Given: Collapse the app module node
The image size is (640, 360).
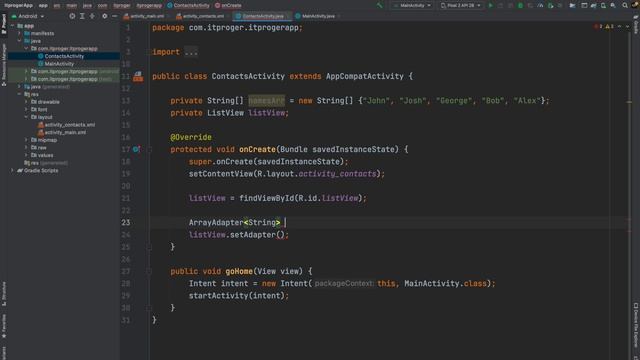Looking at the screenshot, I should (12, 26).
